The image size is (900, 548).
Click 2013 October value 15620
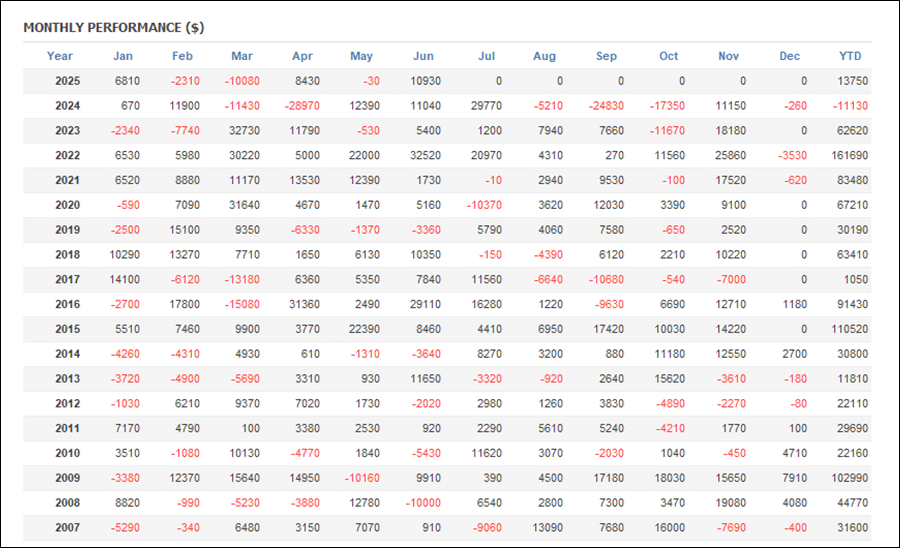(x=670, y=379)
